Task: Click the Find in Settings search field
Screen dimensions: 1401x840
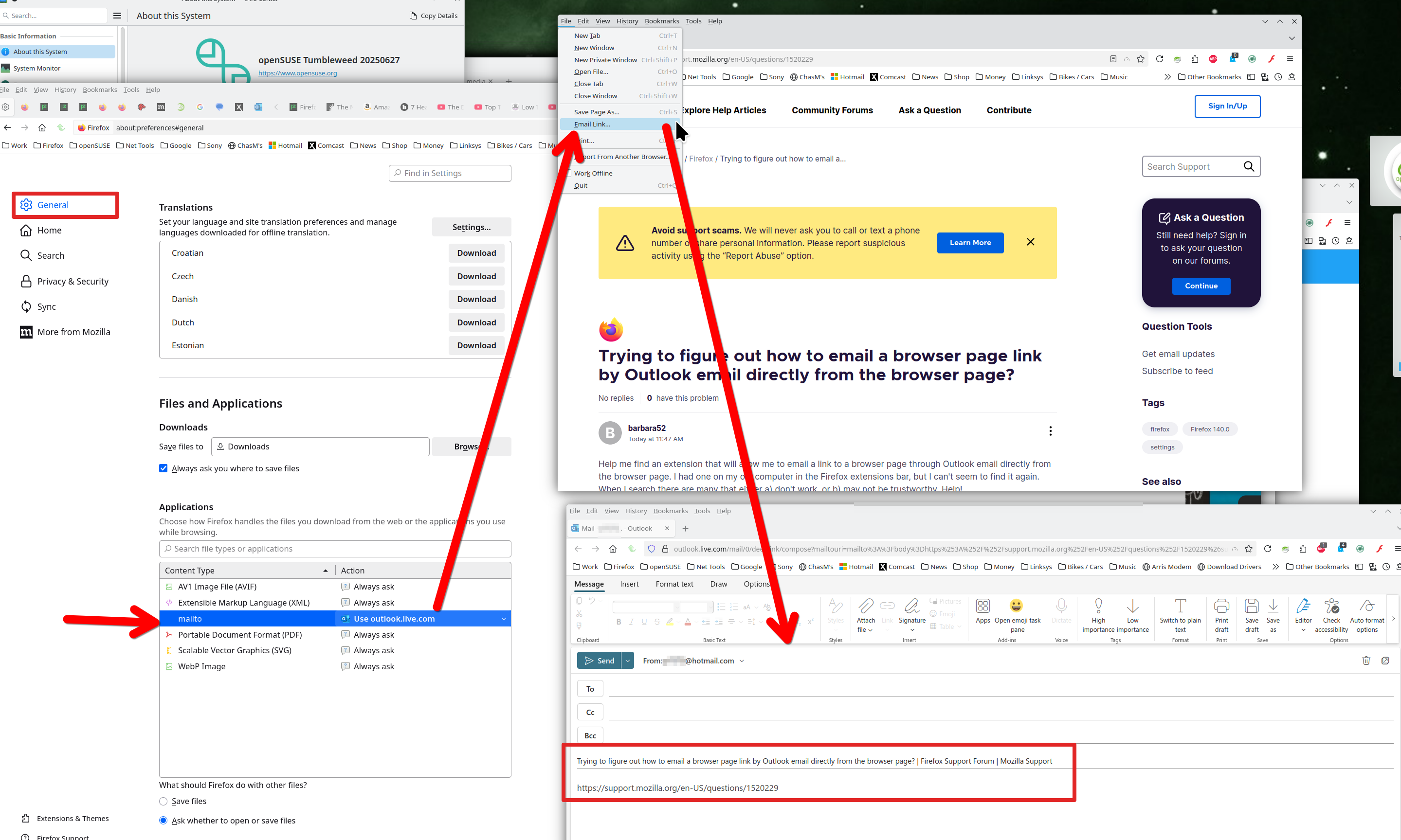Action: point(450,173)
